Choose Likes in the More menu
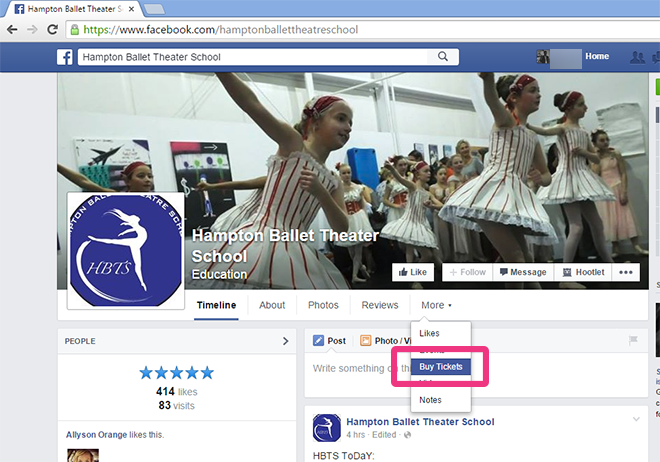The width and height of the screenshot is (660, 462). pos(441,333)
